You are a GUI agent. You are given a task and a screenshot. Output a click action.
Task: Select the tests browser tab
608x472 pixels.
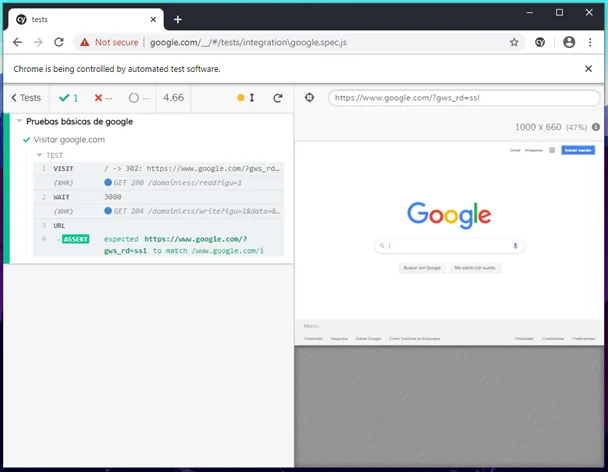point(86,19)
